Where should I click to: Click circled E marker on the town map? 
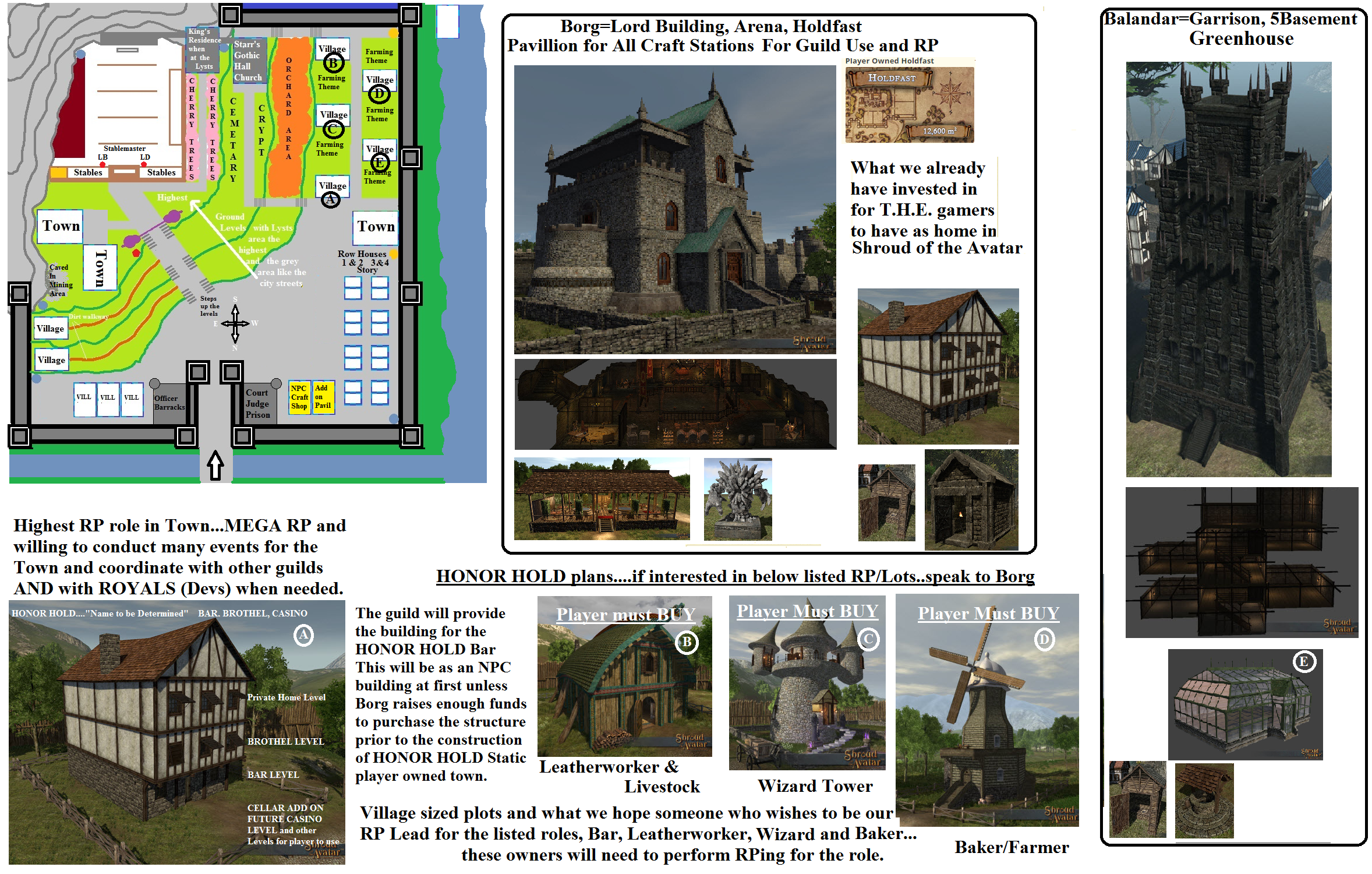379,163
